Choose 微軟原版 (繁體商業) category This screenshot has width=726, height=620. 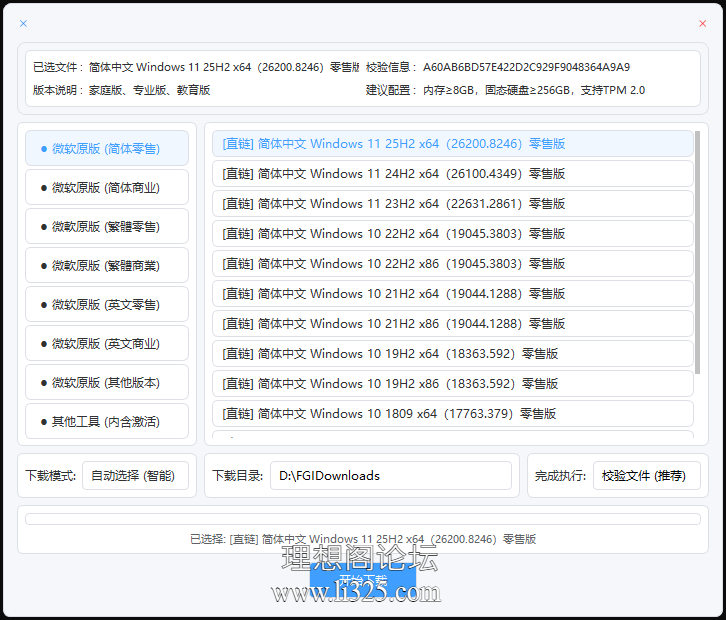click(x=107, y=265)
